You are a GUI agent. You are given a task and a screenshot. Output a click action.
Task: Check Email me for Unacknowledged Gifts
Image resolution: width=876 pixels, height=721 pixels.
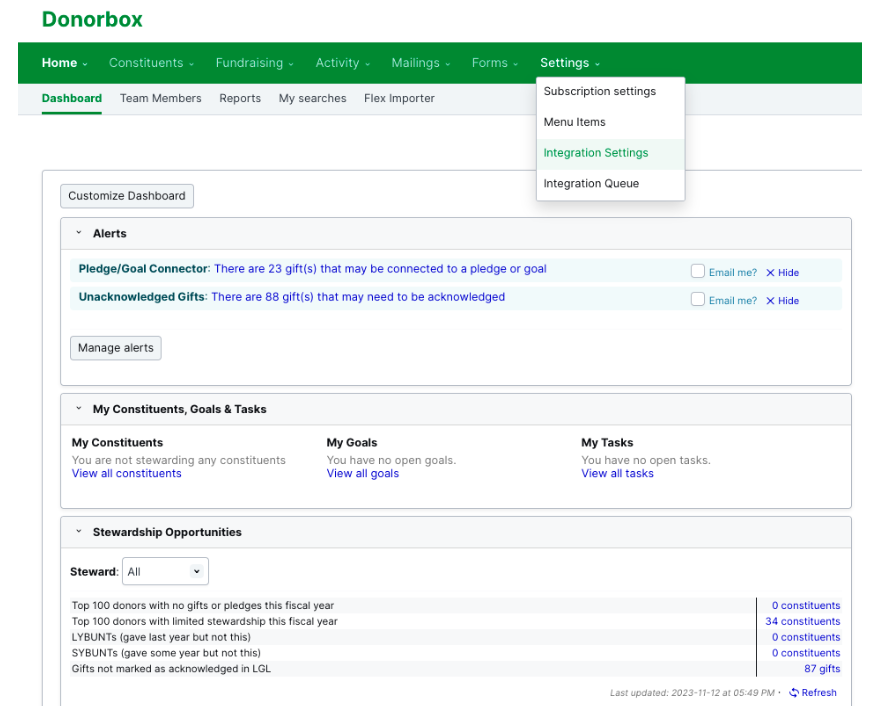click(697, 299)
